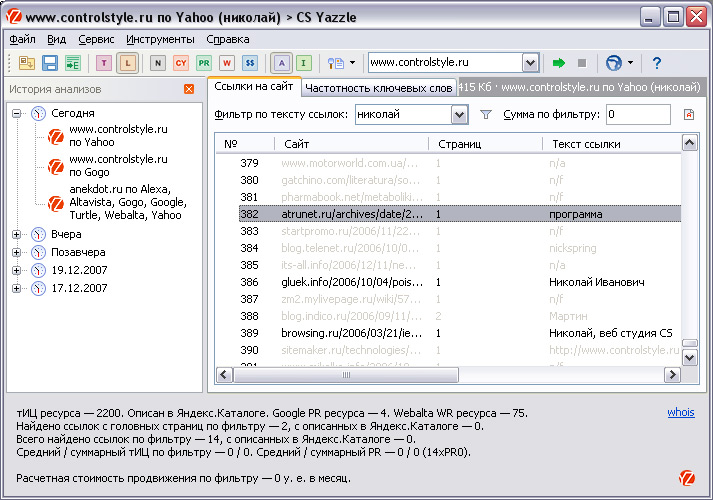Image resolution: width=713 pixels, height=500 pixels.
Task: Select www.controlstyle.ru по Gogo history item
Action: 118,165
